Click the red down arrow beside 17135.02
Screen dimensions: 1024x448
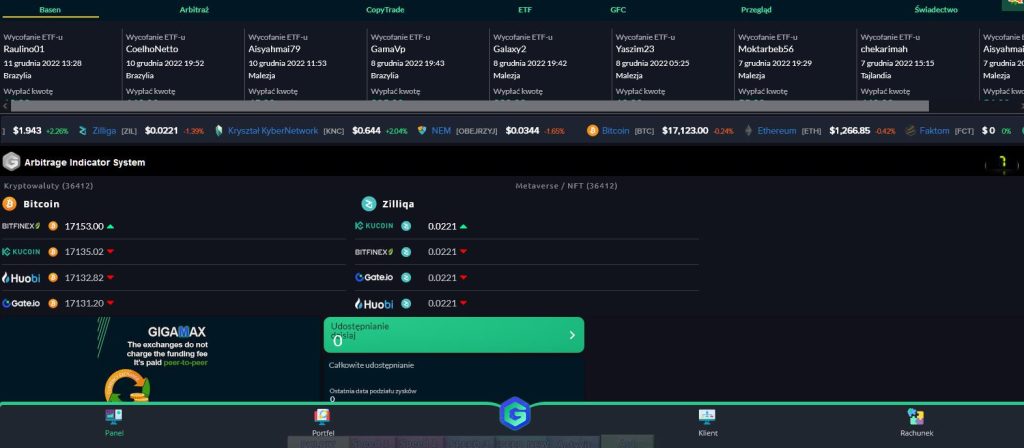[110, 252]
